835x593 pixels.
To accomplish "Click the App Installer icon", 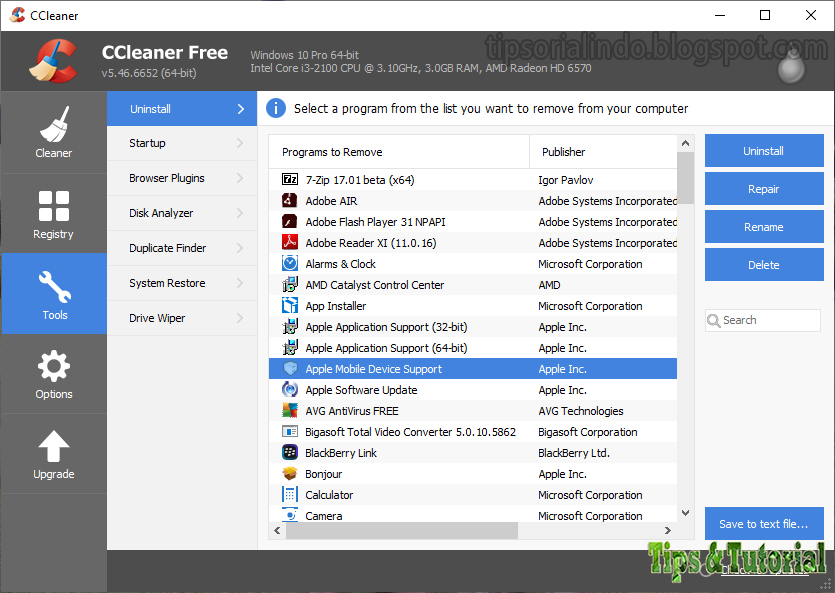I will point(290,306).
